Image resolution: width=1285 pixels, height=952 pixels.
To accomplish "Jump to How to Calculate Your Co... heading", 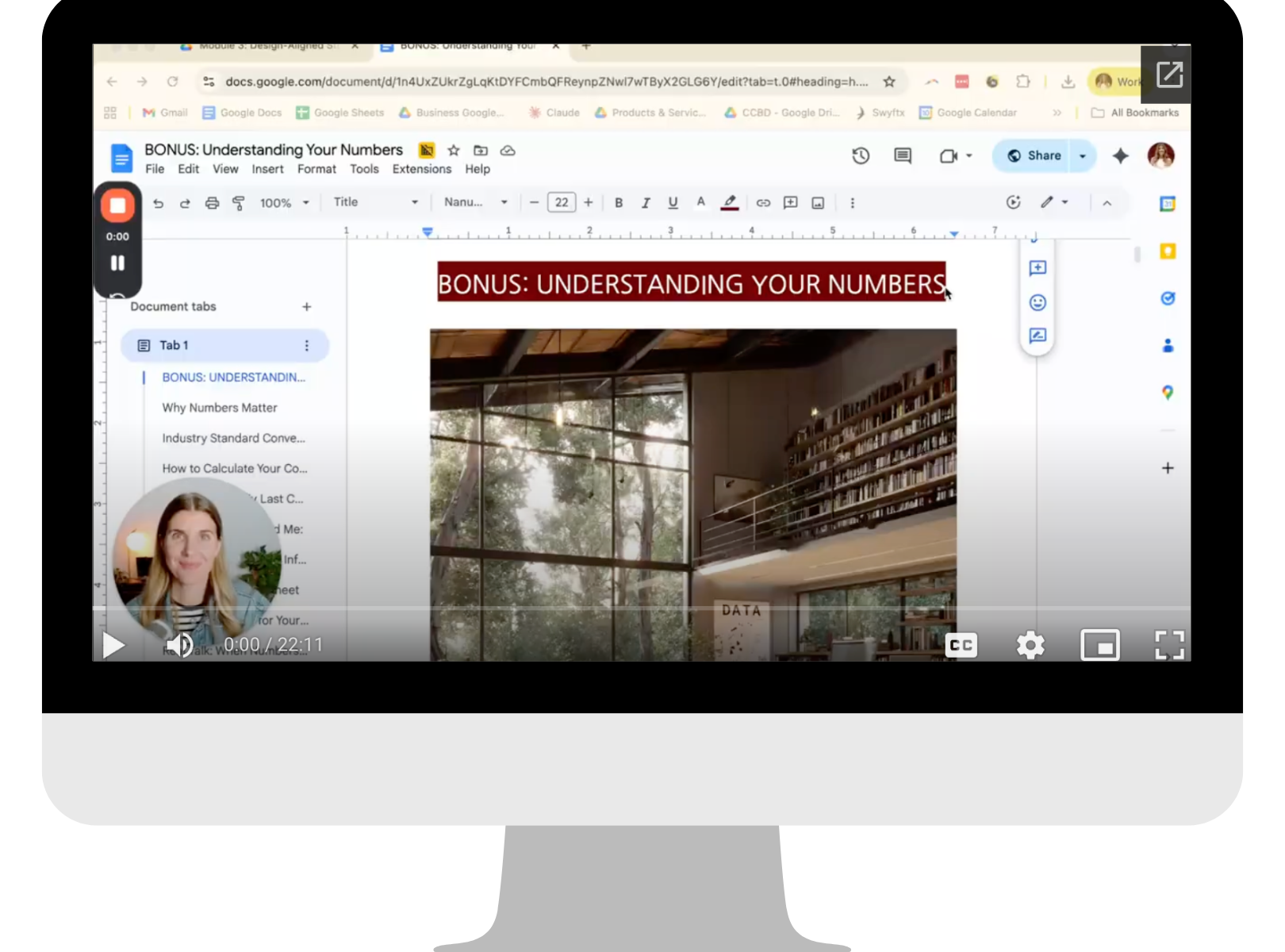I will pyautogui.click(x=235, y=469).
